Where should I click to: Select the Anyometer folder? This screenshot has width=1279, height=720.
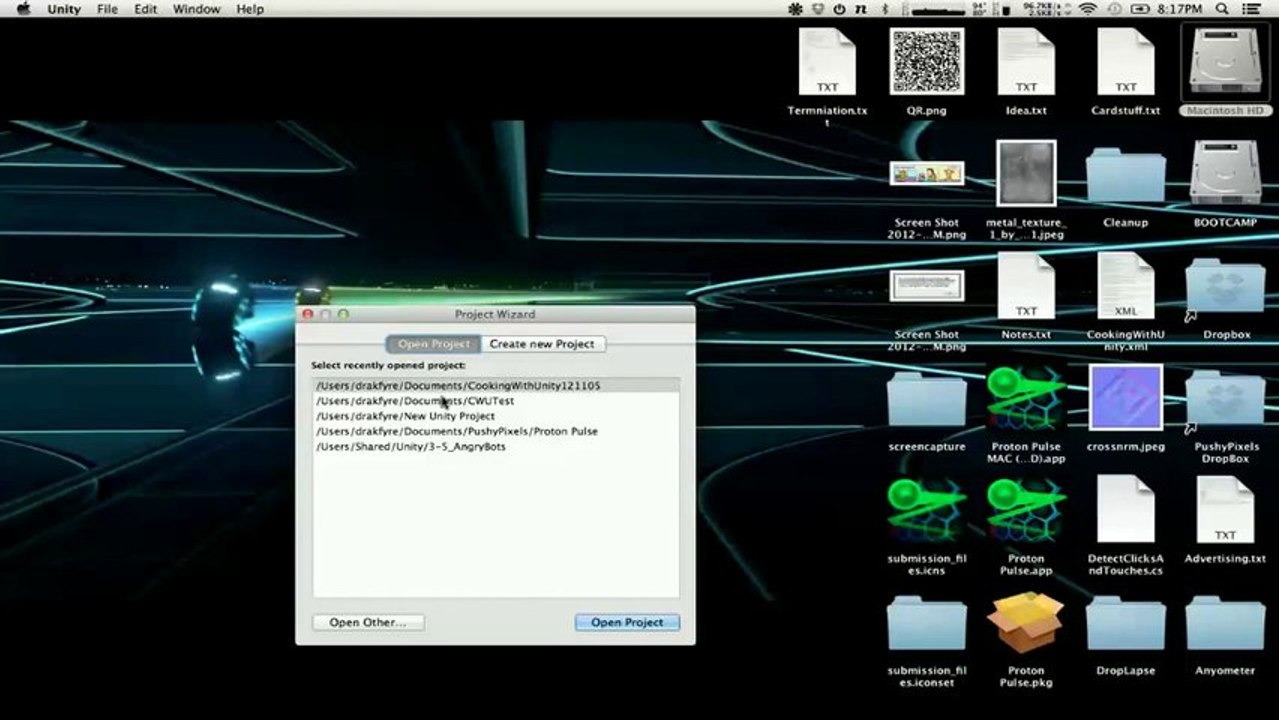point(1225,624)
